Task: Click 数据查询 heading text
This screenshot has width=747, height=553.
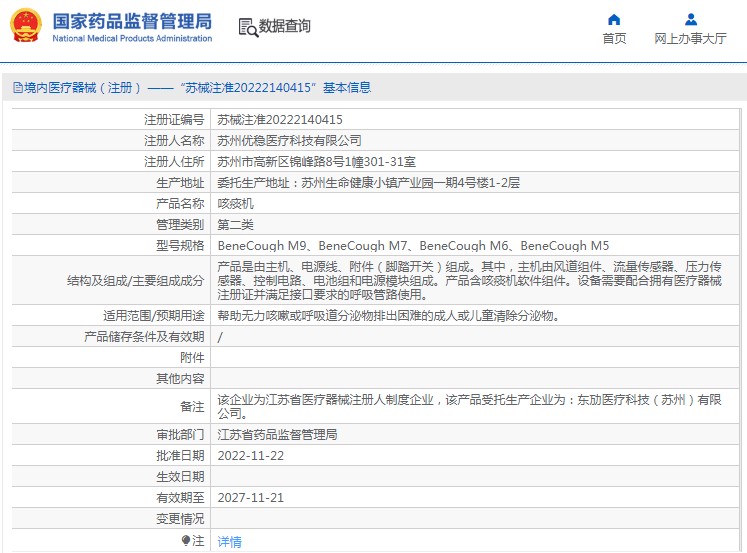Action: click(284, 26)
